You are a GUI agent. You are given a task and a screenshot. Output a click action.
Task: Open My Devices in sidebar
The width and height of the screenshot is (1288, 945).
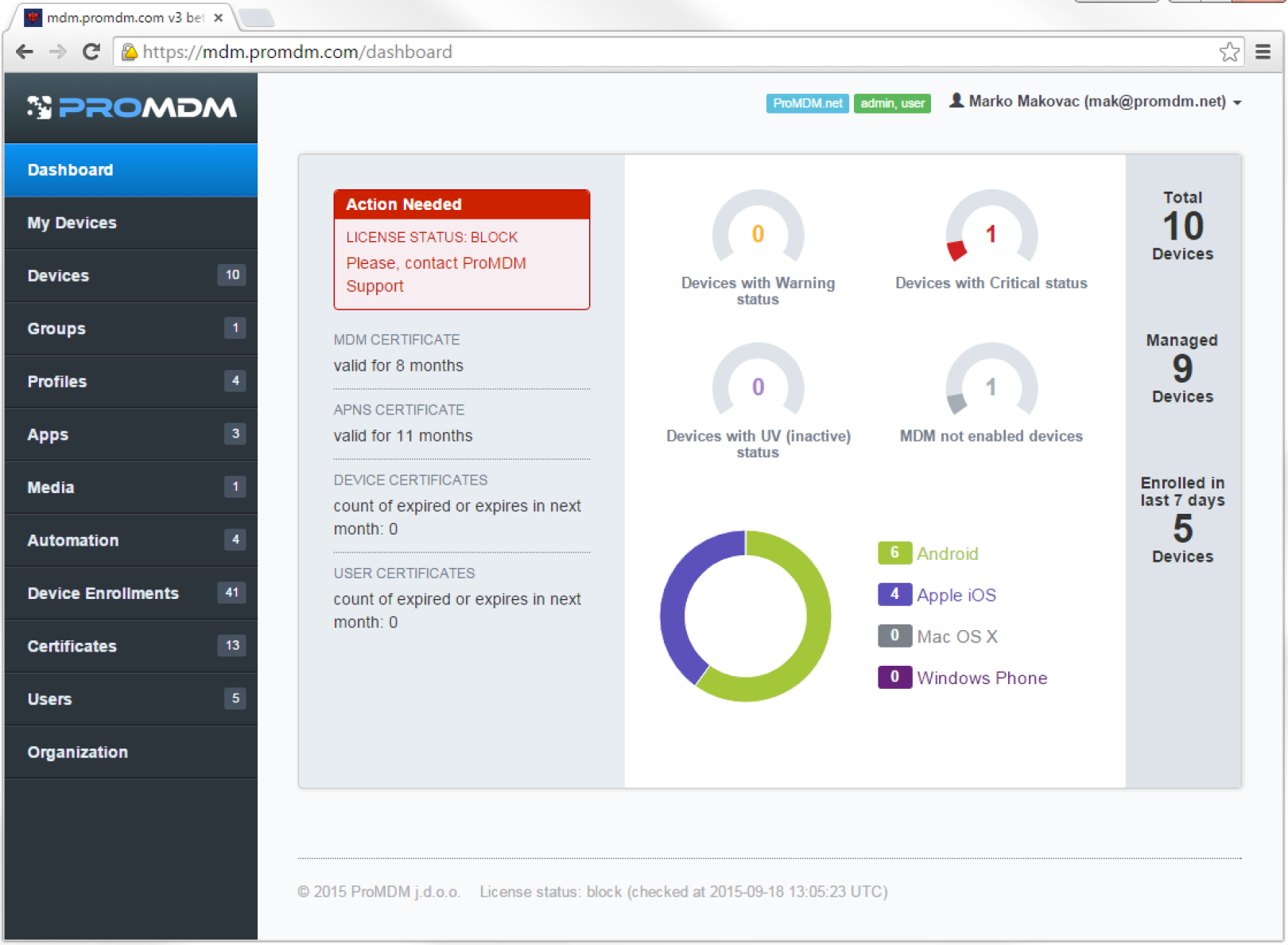pyautogui.click(x=131, y=224)
